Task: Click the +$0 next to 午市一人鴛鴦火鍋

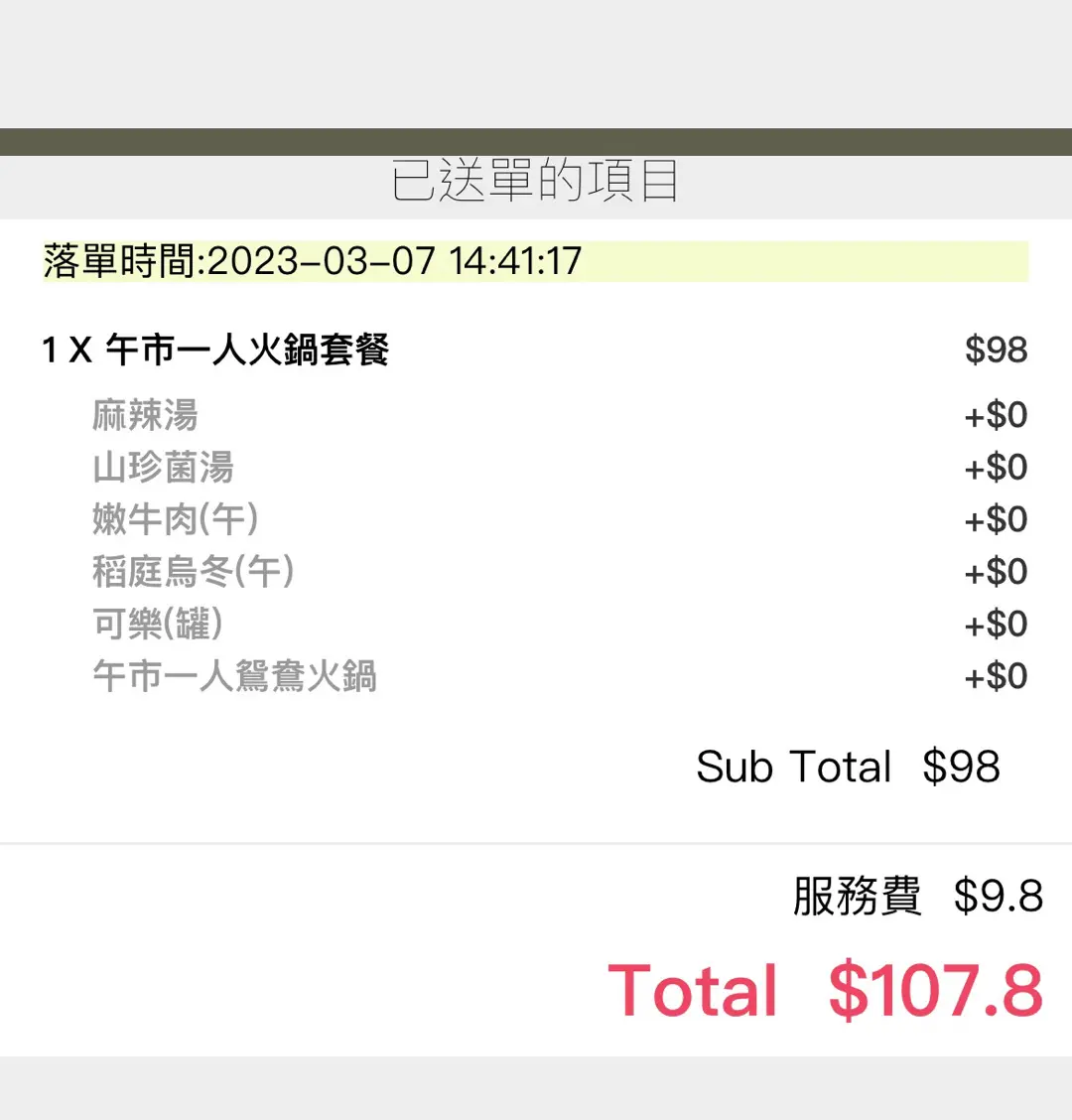Action: click(x=996, y=676)
